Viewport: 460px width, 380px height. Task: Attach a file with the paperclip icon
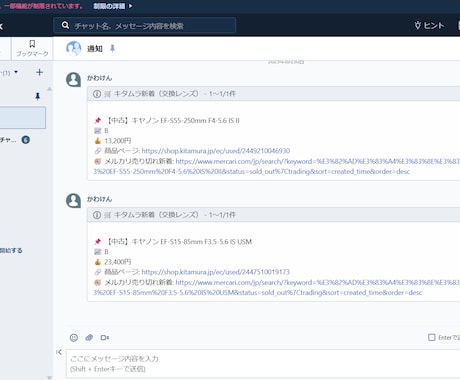point(89,338)
